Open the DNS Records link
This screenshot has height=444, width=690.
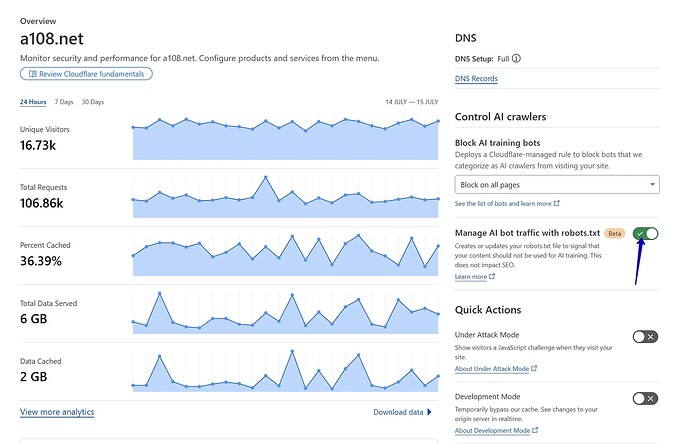(x=476, y=79)
